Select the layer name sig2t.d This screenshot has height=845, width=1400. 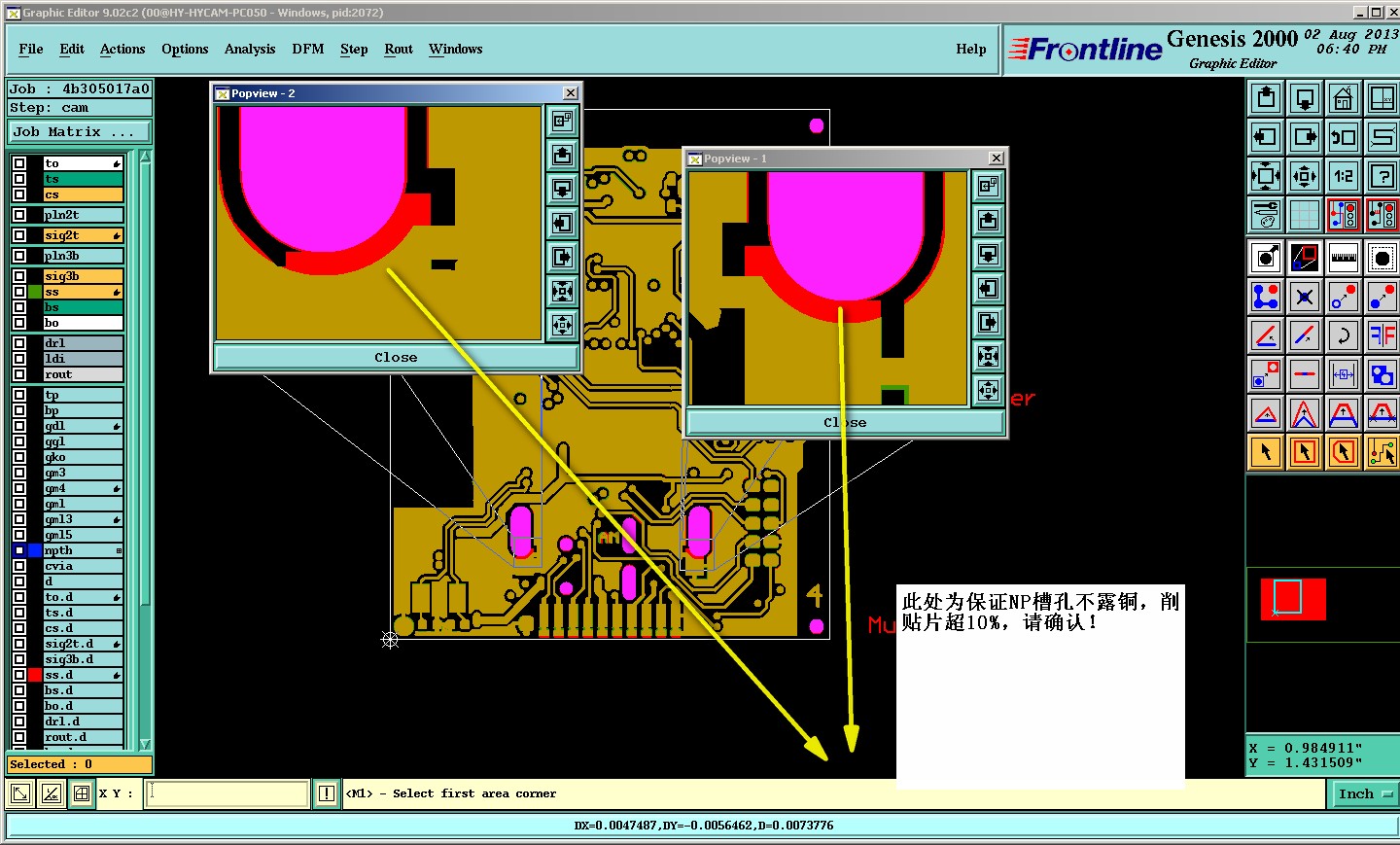[84, 644]
